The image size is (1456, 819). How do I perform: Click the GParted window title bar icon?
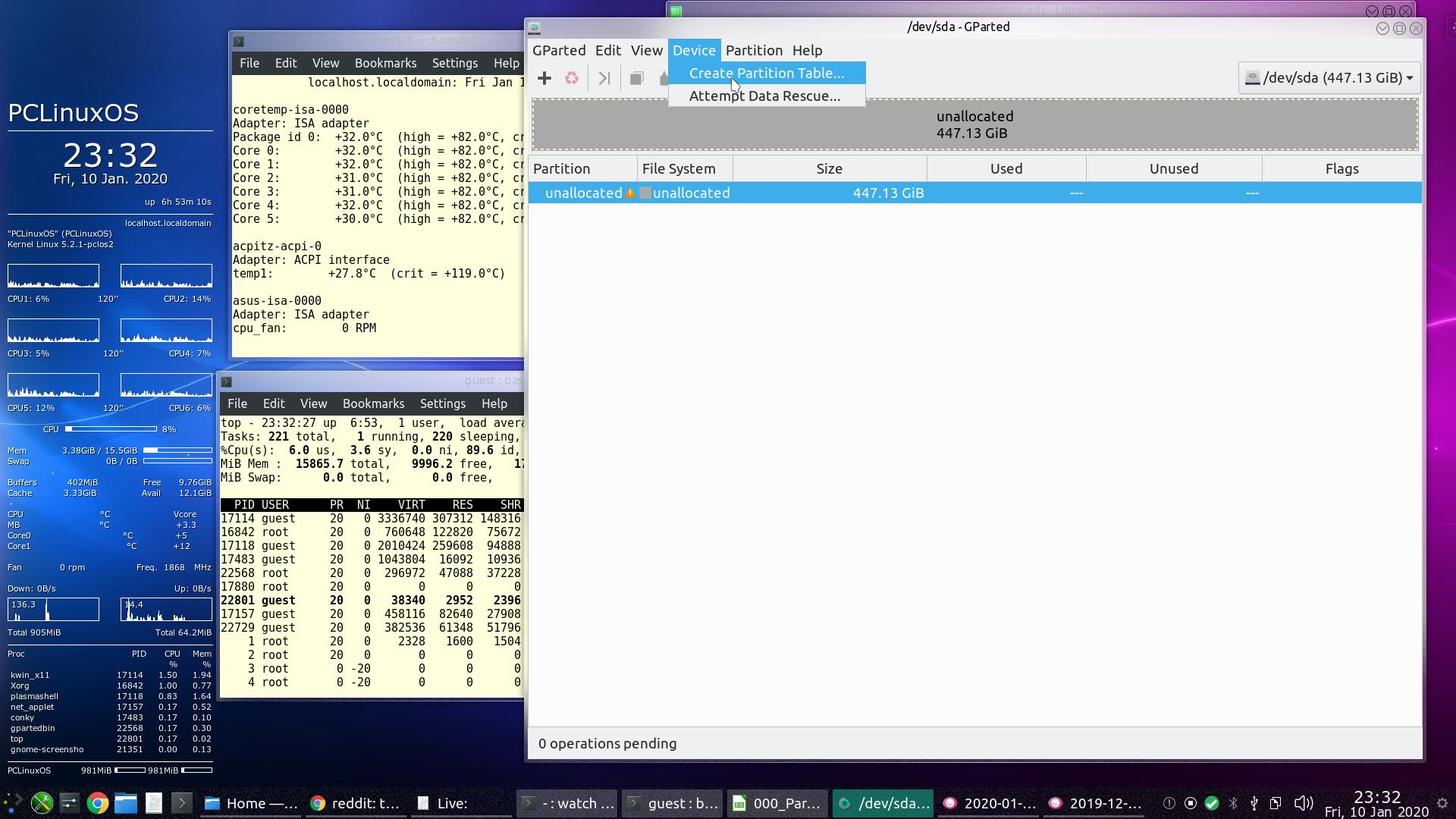535,28
